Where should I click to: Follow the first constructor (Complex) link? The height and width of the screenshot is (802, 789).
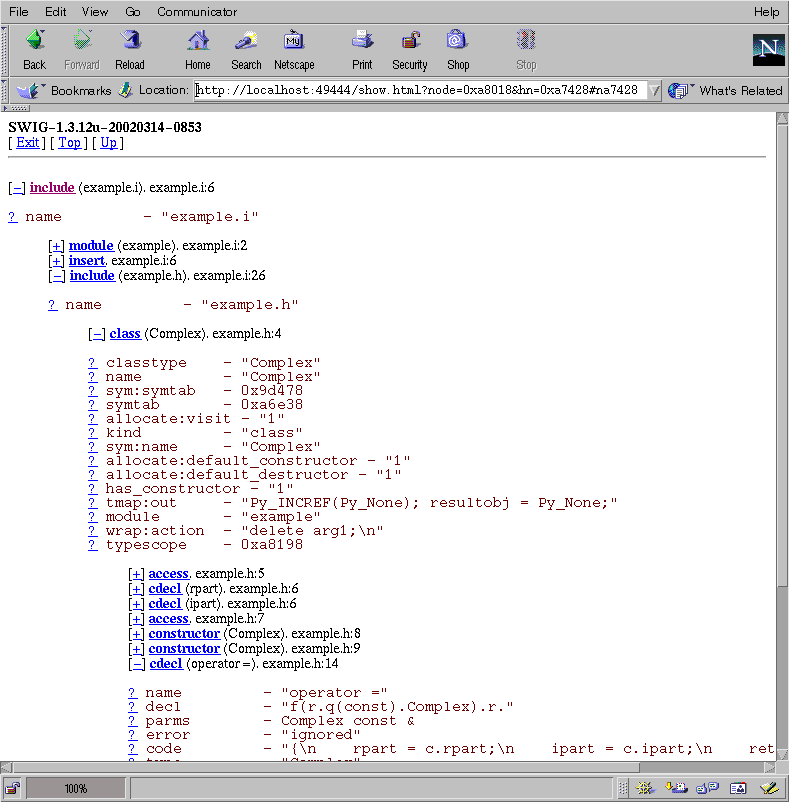point(184,634)
